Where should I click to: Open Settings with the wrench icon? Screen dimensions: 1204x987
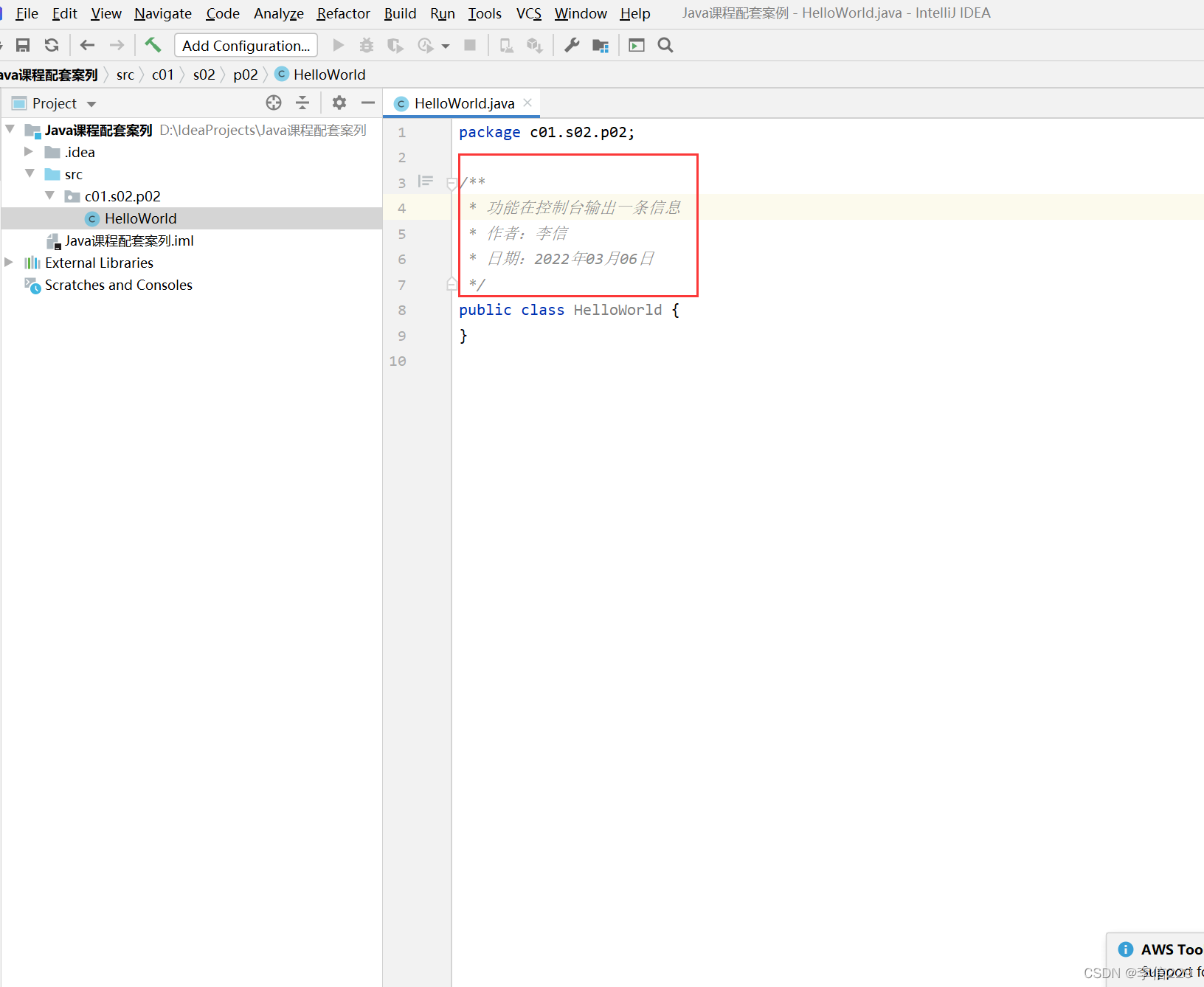tap(572, 46)
